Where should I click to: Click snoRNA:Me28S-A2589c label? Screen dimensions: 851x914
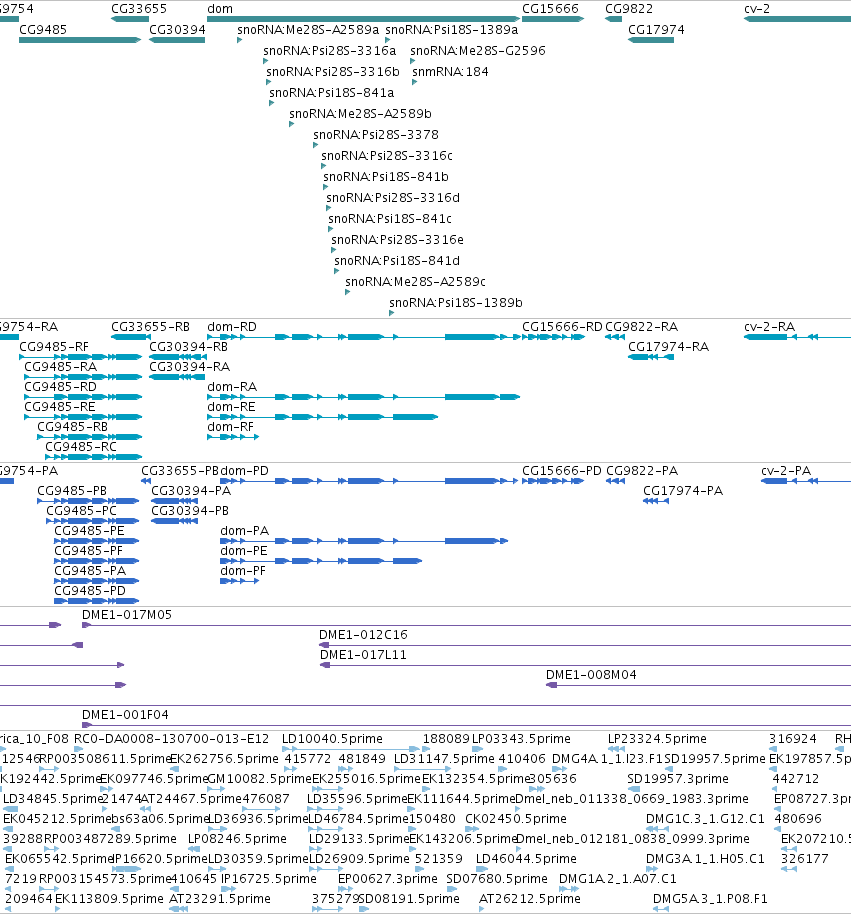click(416, 282)
